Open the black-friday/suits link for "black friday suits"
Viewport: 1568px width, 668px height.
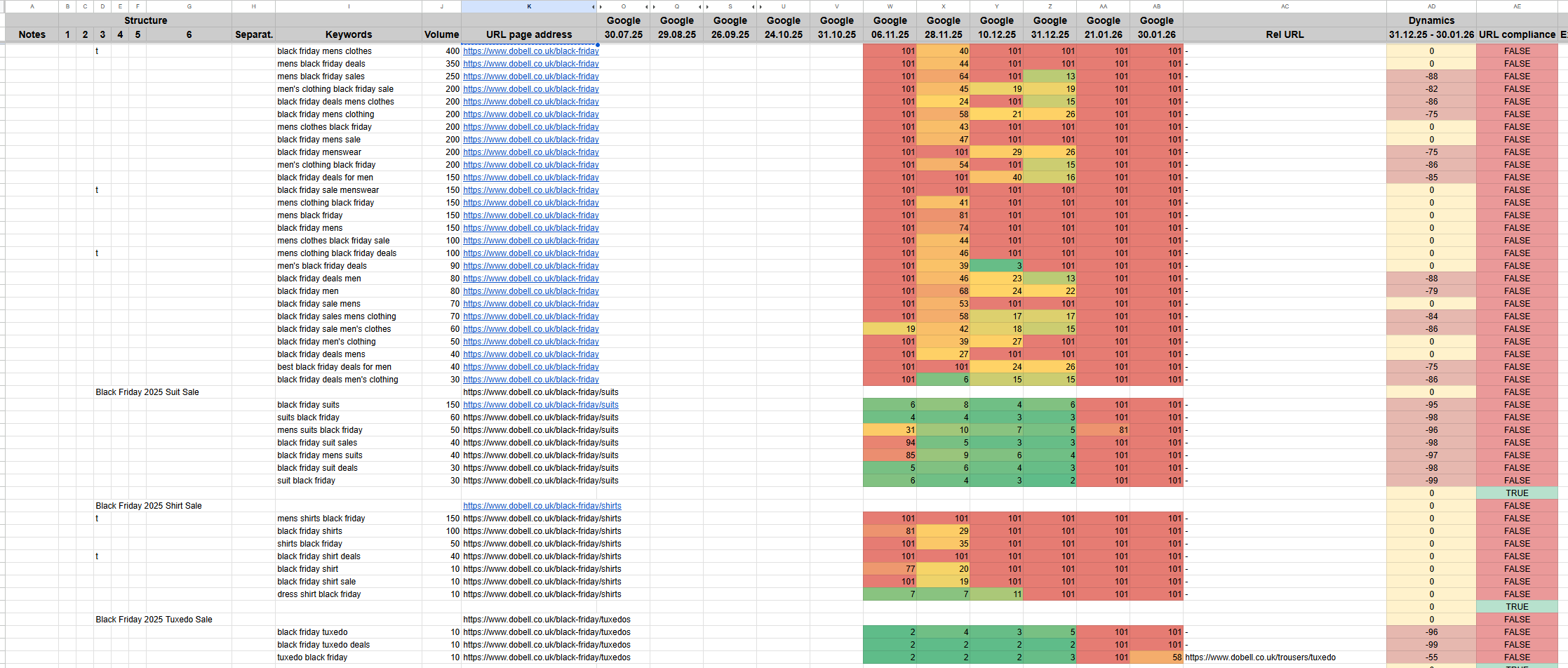(x=540, y=405)
